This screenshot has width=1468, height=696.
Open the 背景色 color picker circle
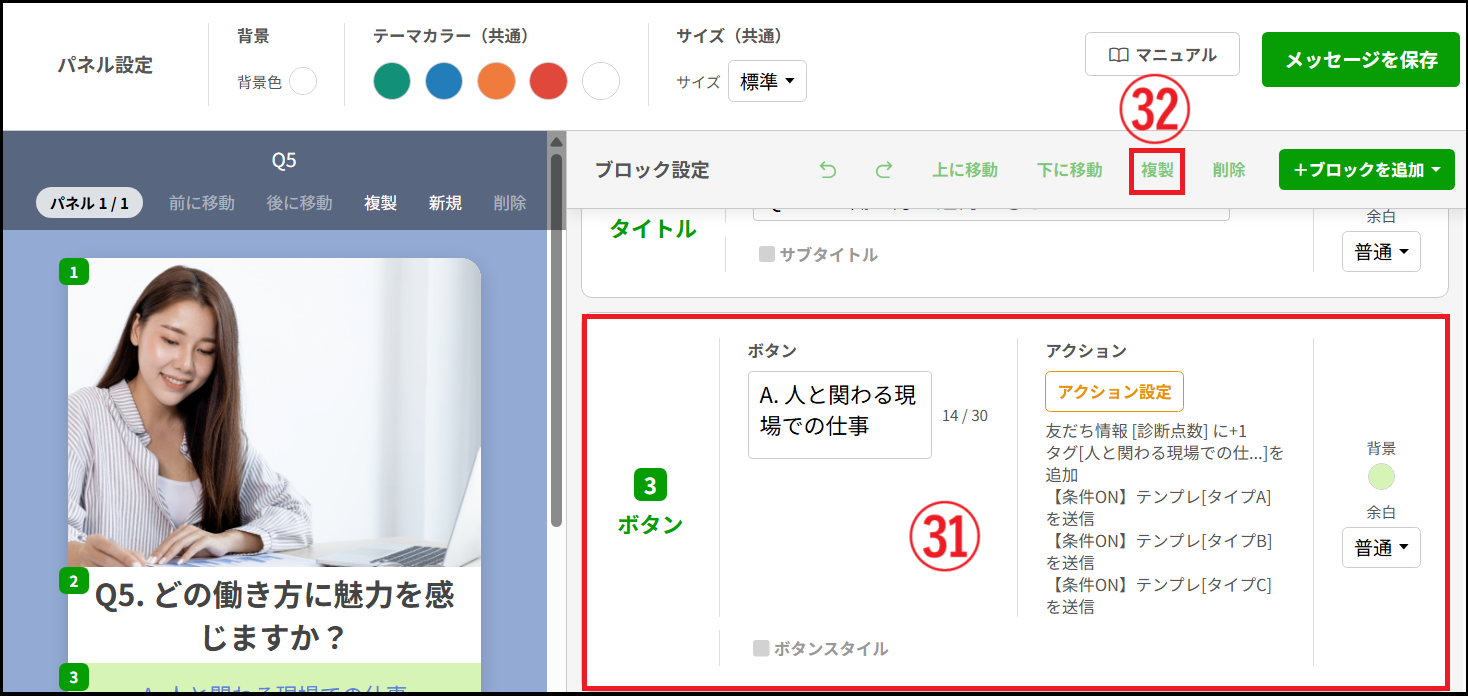click(x=303, y=82)
